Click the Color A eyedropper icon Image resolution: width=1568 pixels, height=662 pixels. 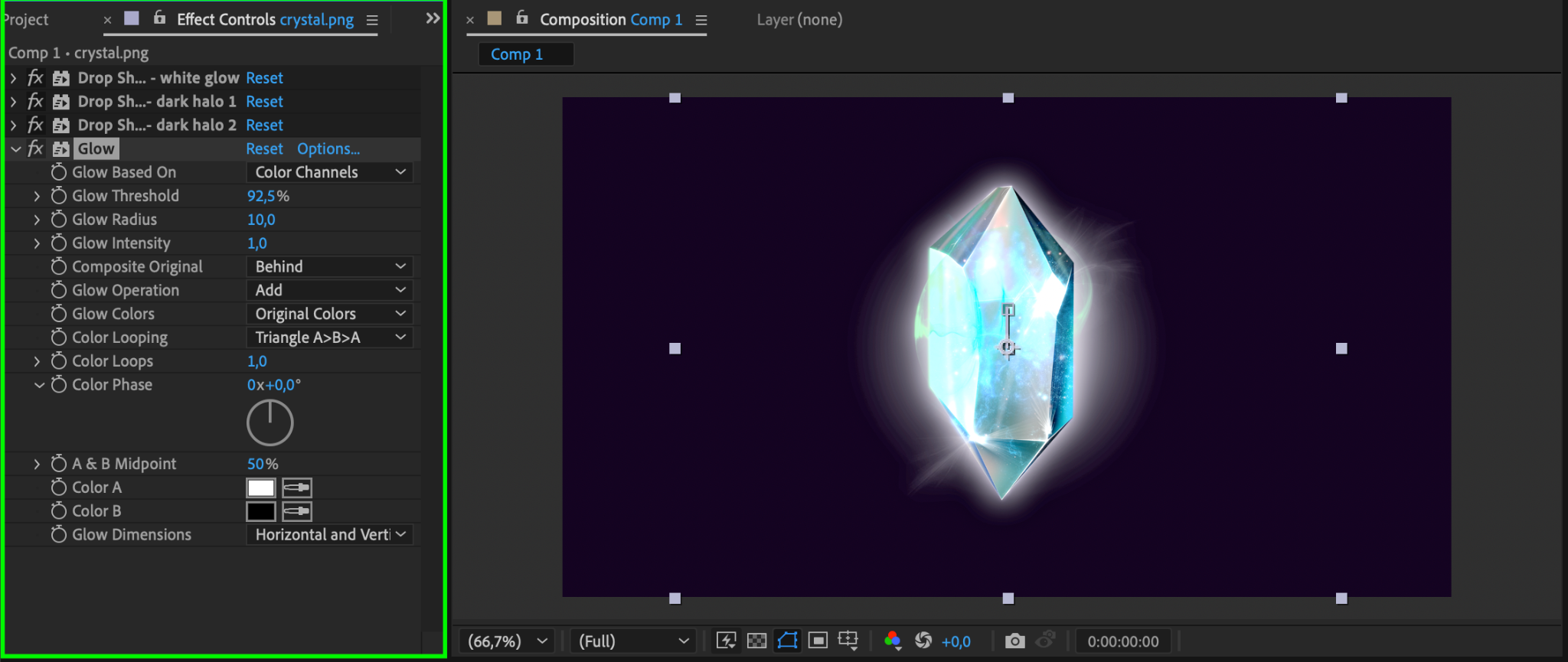297,488
